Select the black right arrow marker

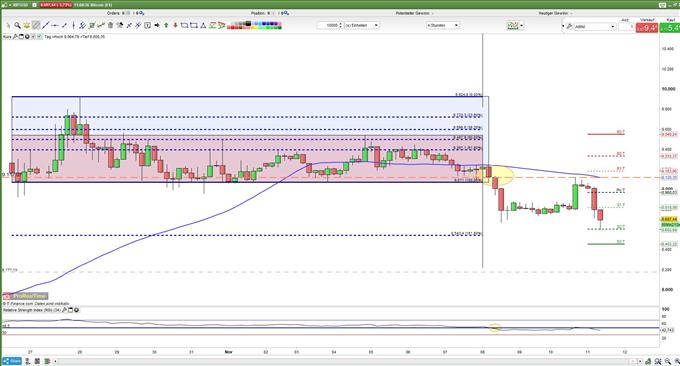[157, 26]
